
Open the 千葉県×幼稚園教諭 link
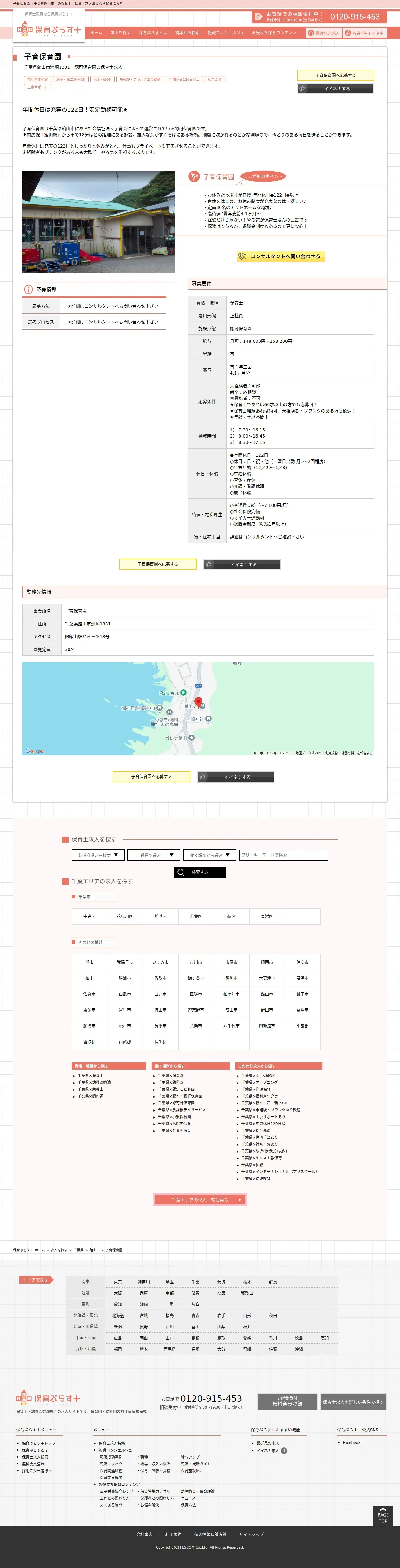(x=94, y=1082)
